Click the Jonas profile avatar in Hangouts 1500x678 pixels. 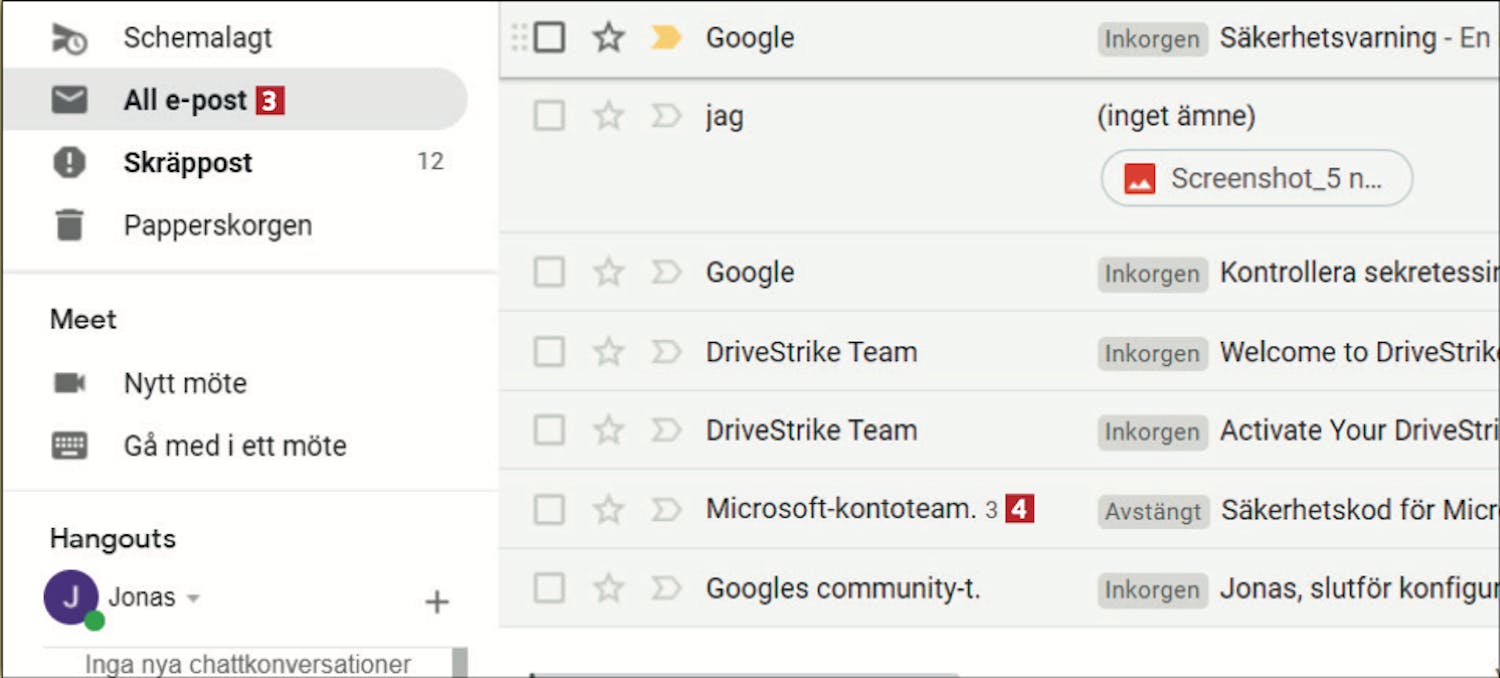click(x=71, y=598)
